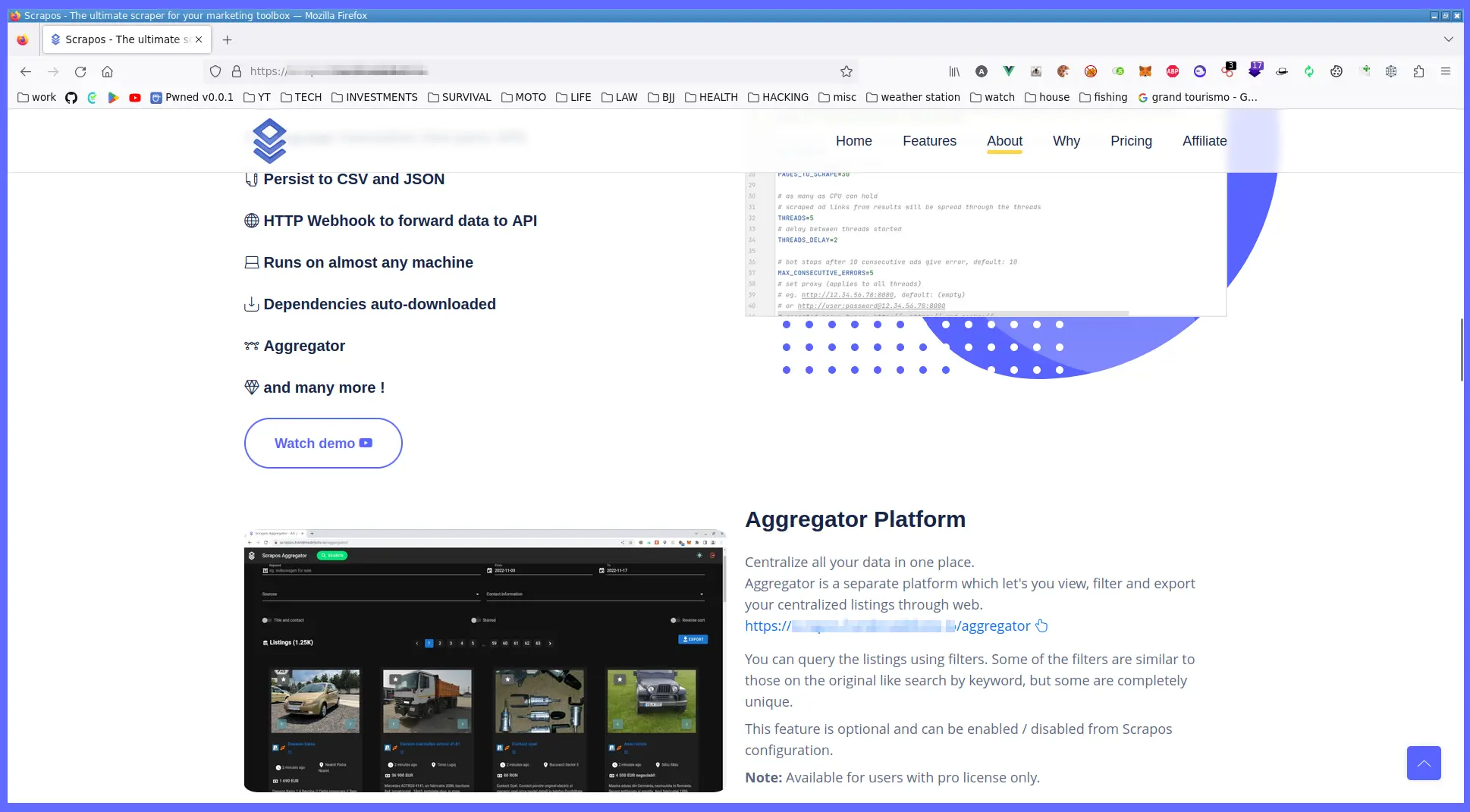Reload the current page
The width and height of the screenshot is (1470, 812).
click(80, 71)
